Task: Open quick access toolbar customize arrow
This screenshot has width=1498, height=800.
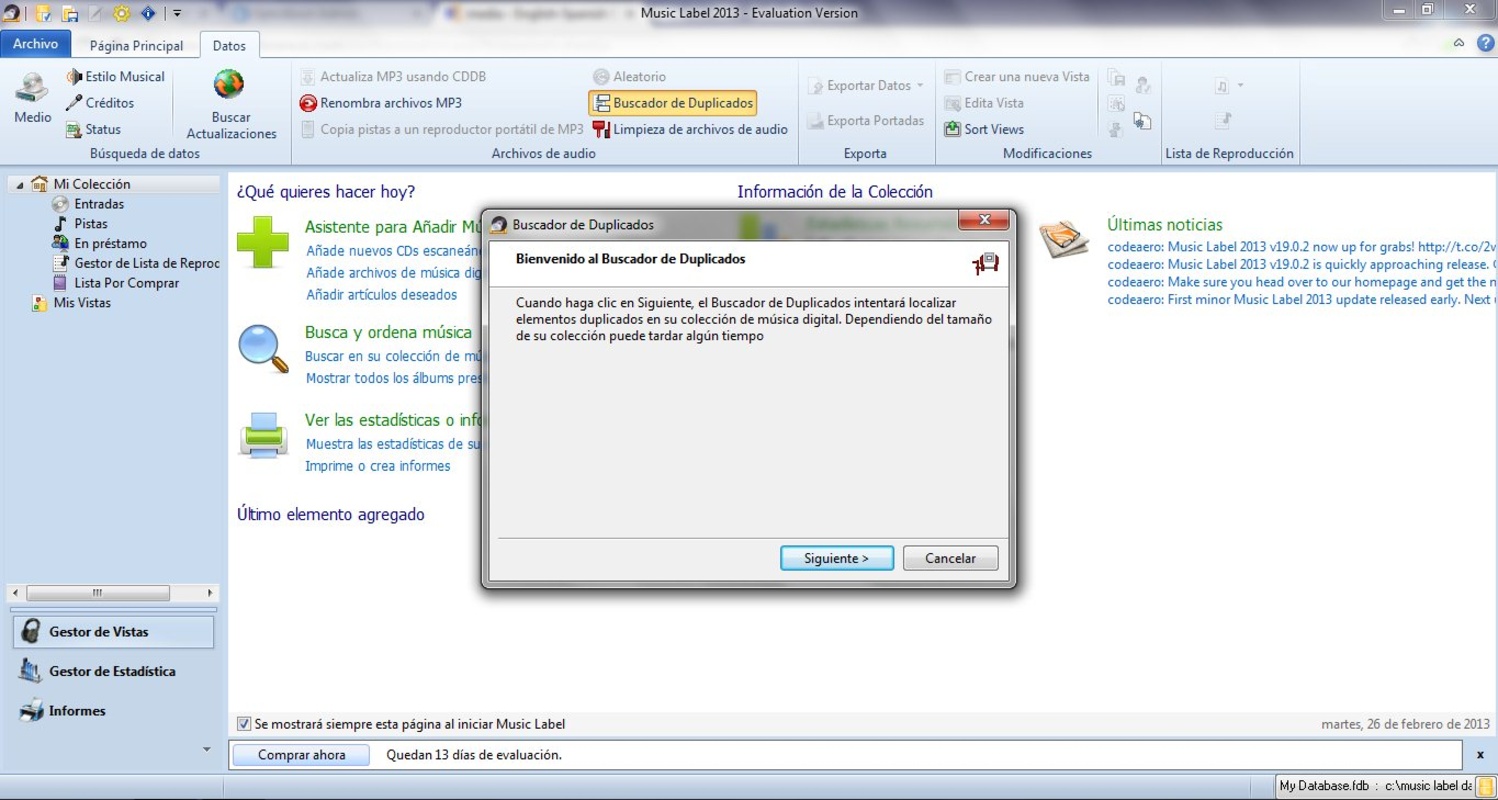Action: pyautogui.click(x=177, y=14)
